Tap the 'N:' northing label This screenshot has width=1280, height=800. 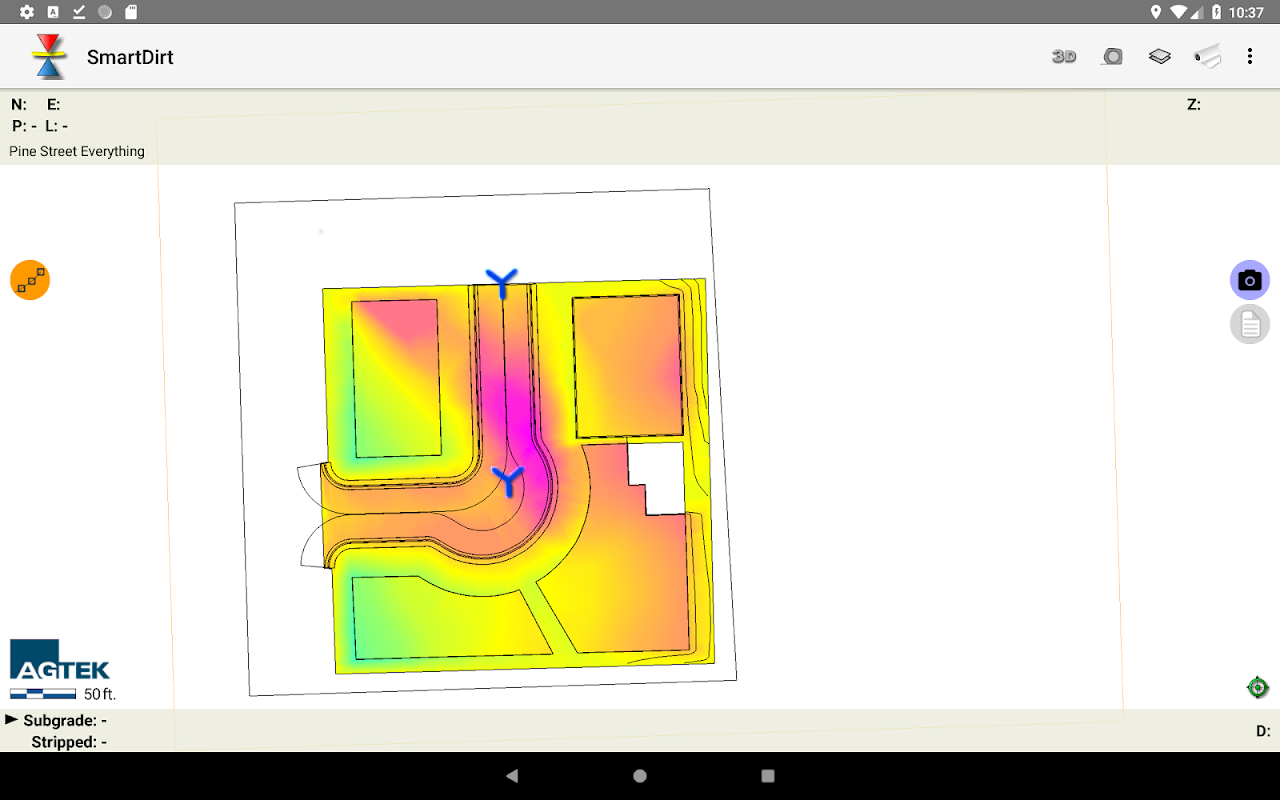pyautogui.click(x=19, y=104)
